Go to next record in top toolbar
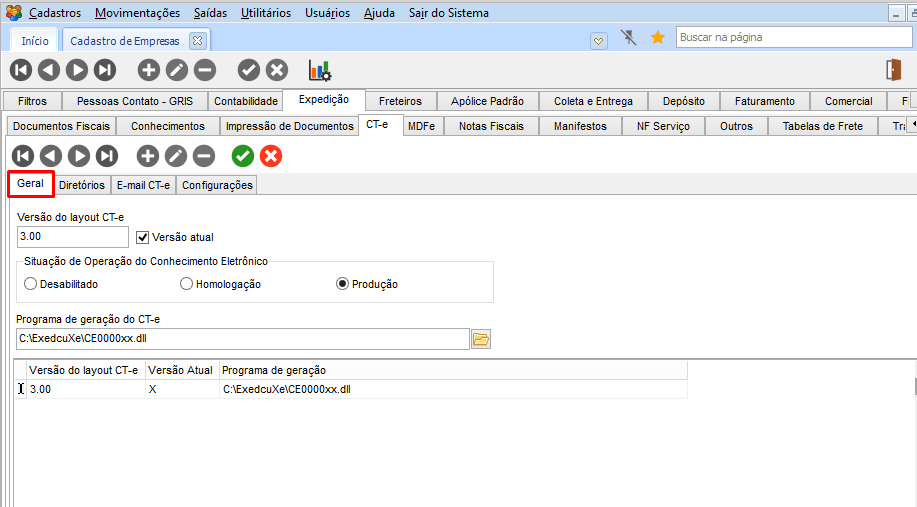This screenshot has height=507, width=917. click(77, 70)
